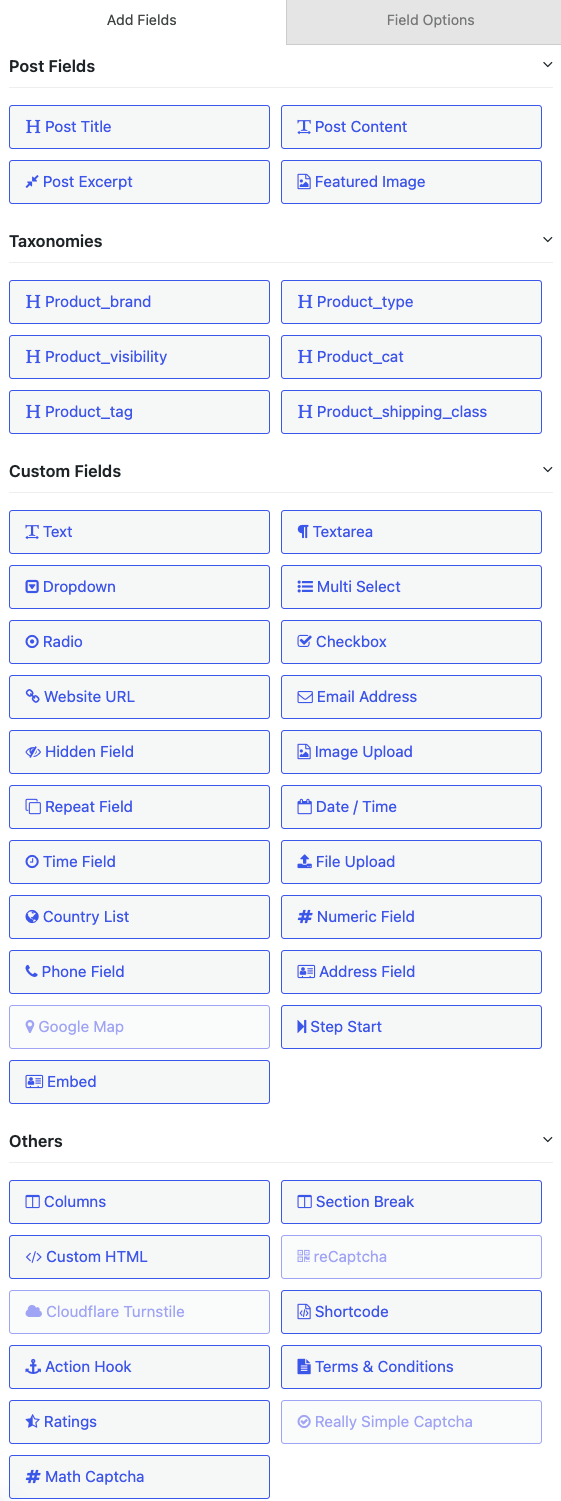Click the link icon on Website URL
This screenshot has width=561, height=1501.
click(x=33, y=696)
